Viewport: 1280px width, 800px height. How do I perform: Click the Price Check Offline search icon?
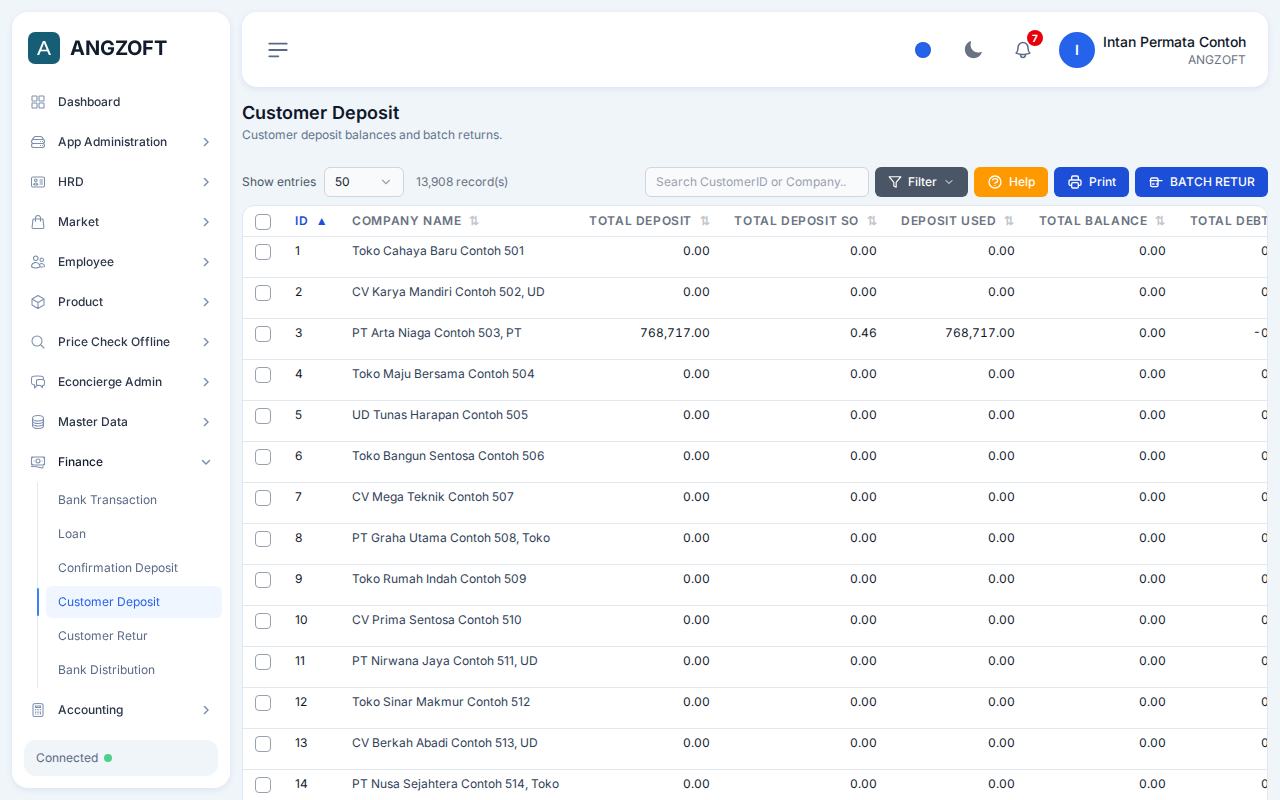[38, 342]
